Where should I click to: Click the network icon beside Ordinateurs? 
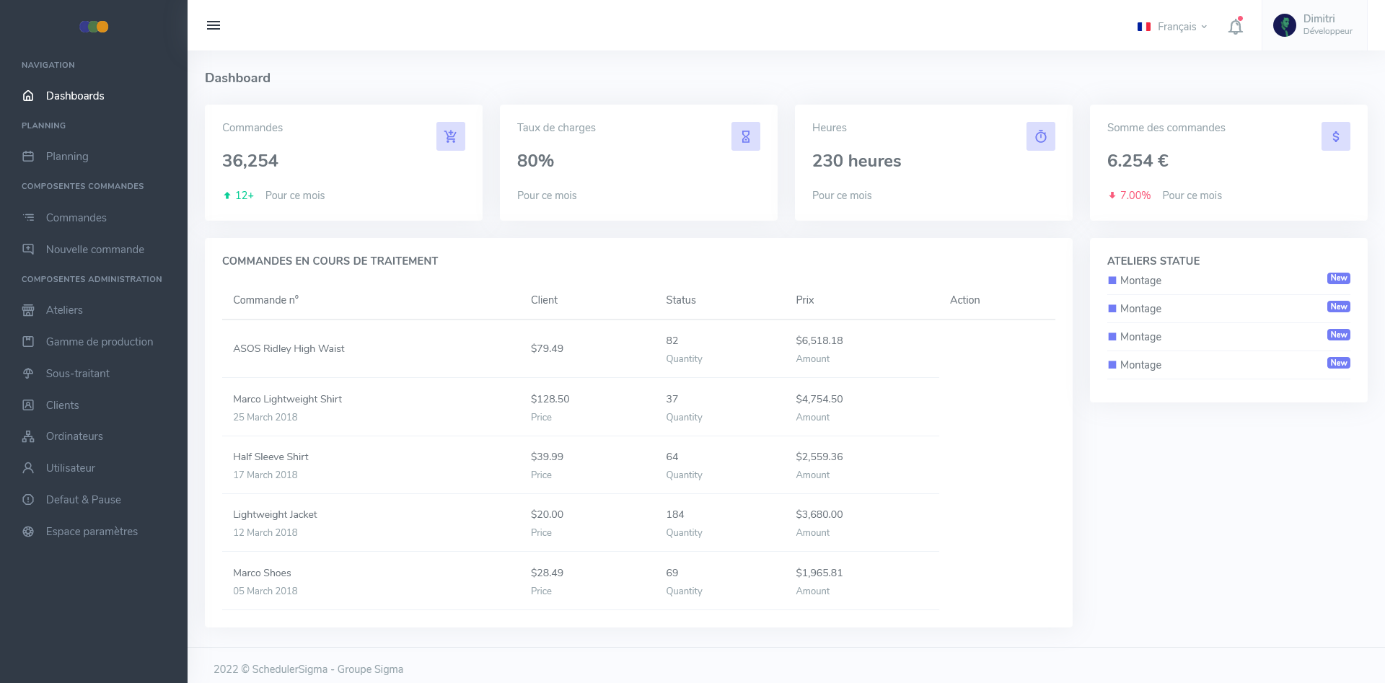point(28,436)
